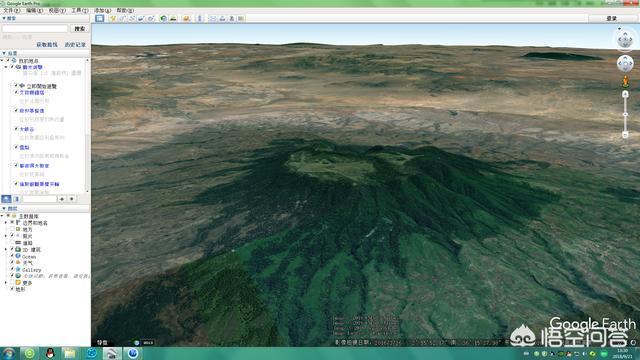Toggle the Gallery layer checkbox
640x360 pixels.
coord(12,269)
